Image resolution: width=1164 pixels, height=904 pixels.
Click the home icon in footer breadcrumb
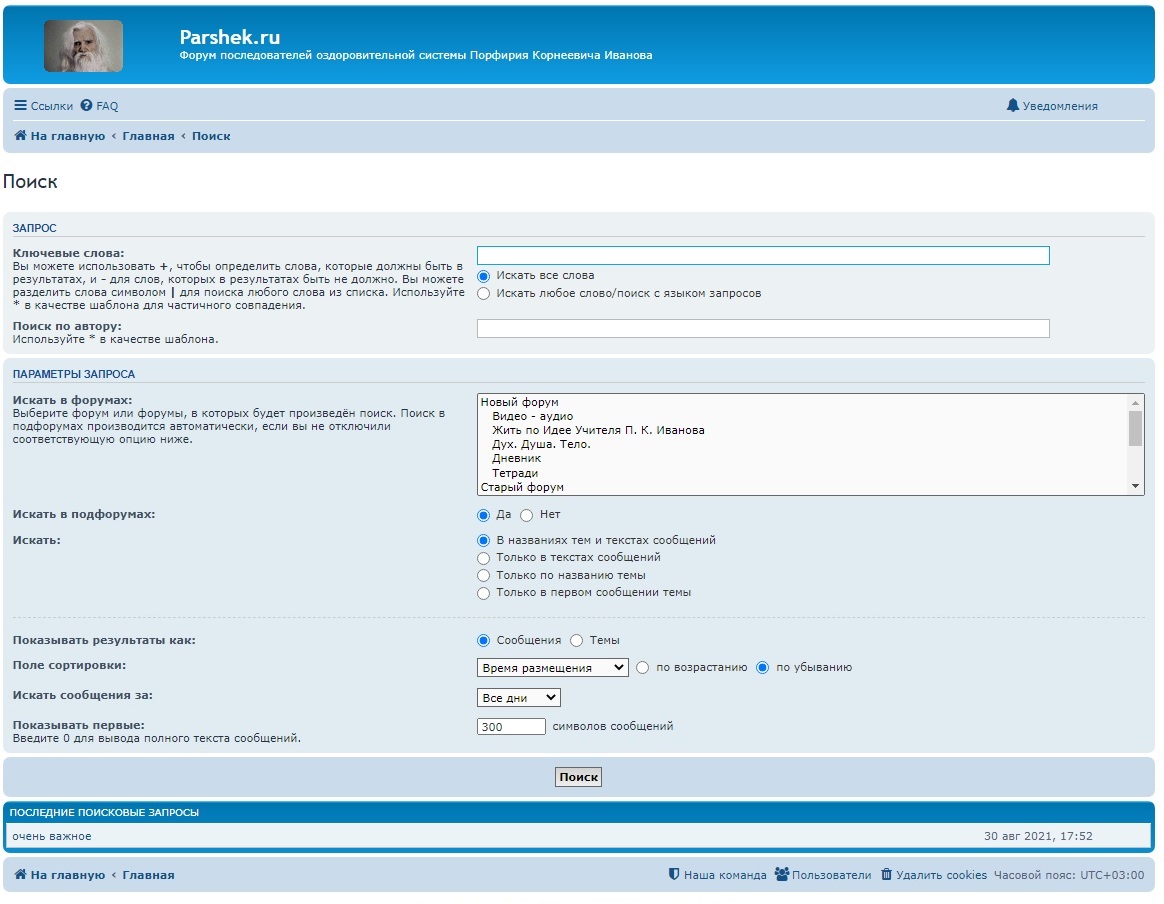coord(20,875)
